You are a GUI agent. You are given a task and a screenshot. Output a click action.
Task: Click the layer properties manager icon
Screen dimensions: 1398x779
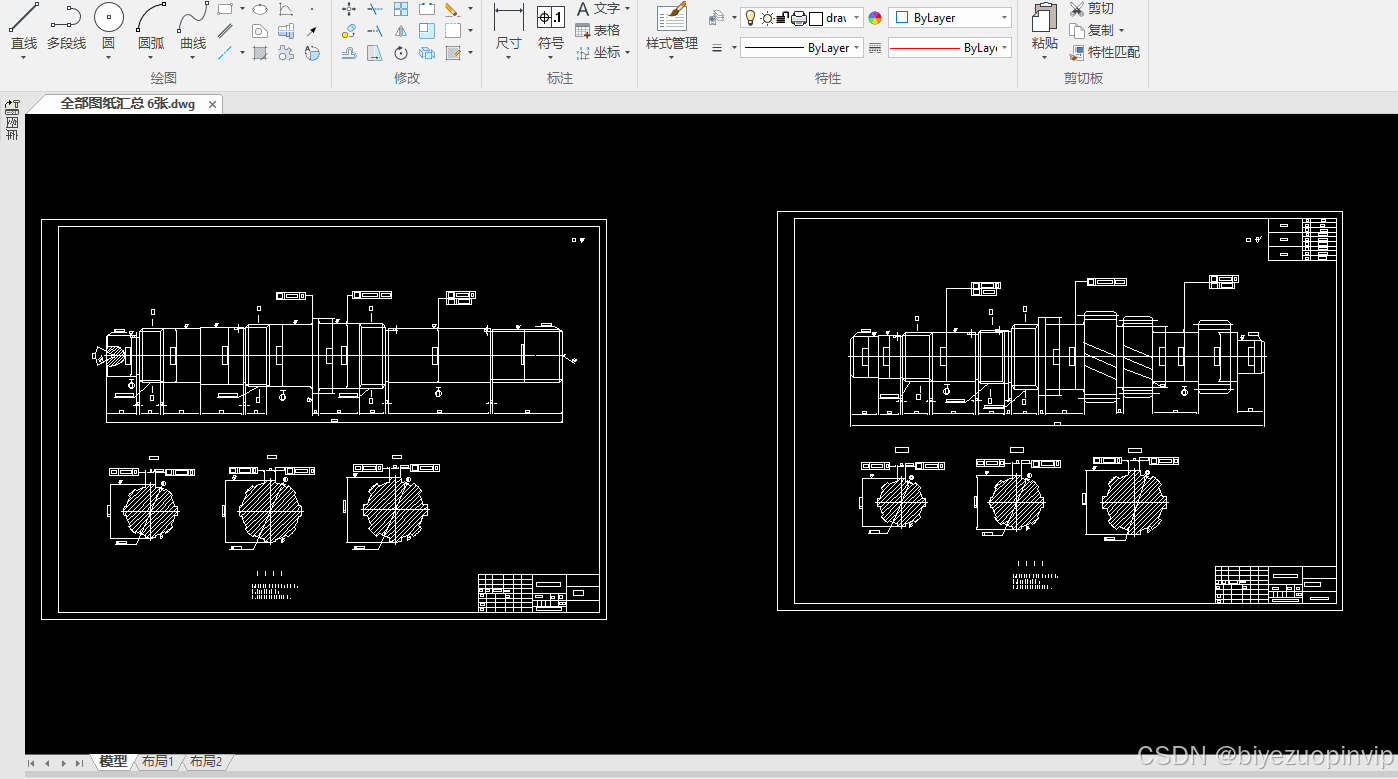[716, 18]
